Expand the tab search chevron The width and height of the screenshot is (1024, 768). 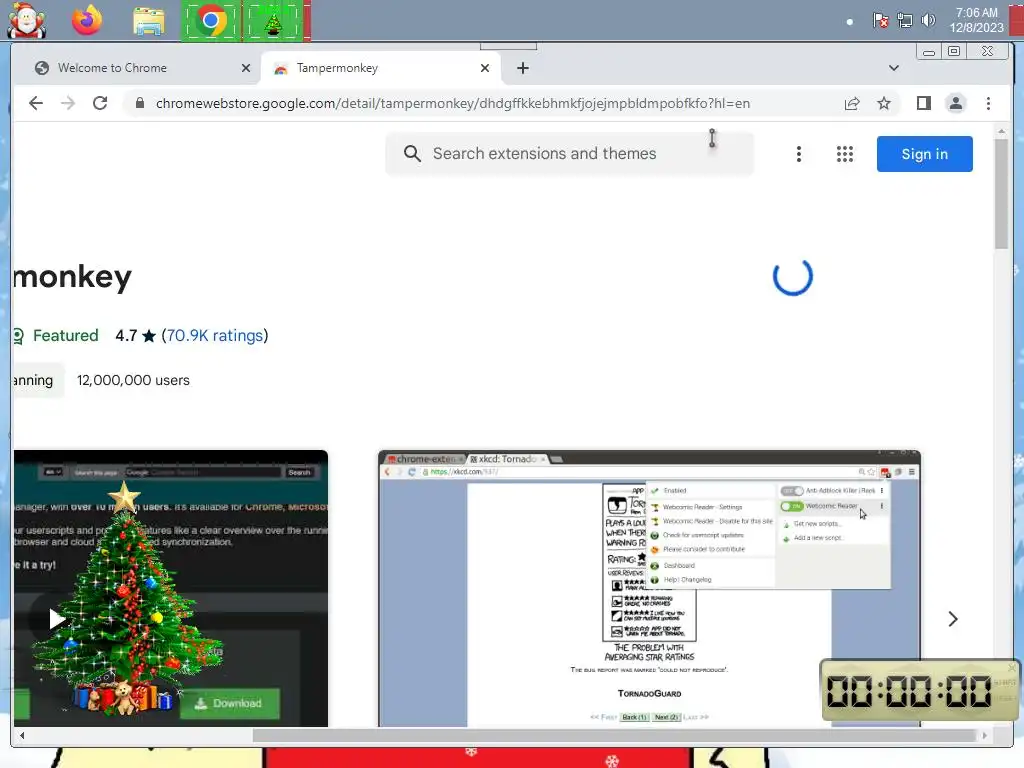click(894, 68)
